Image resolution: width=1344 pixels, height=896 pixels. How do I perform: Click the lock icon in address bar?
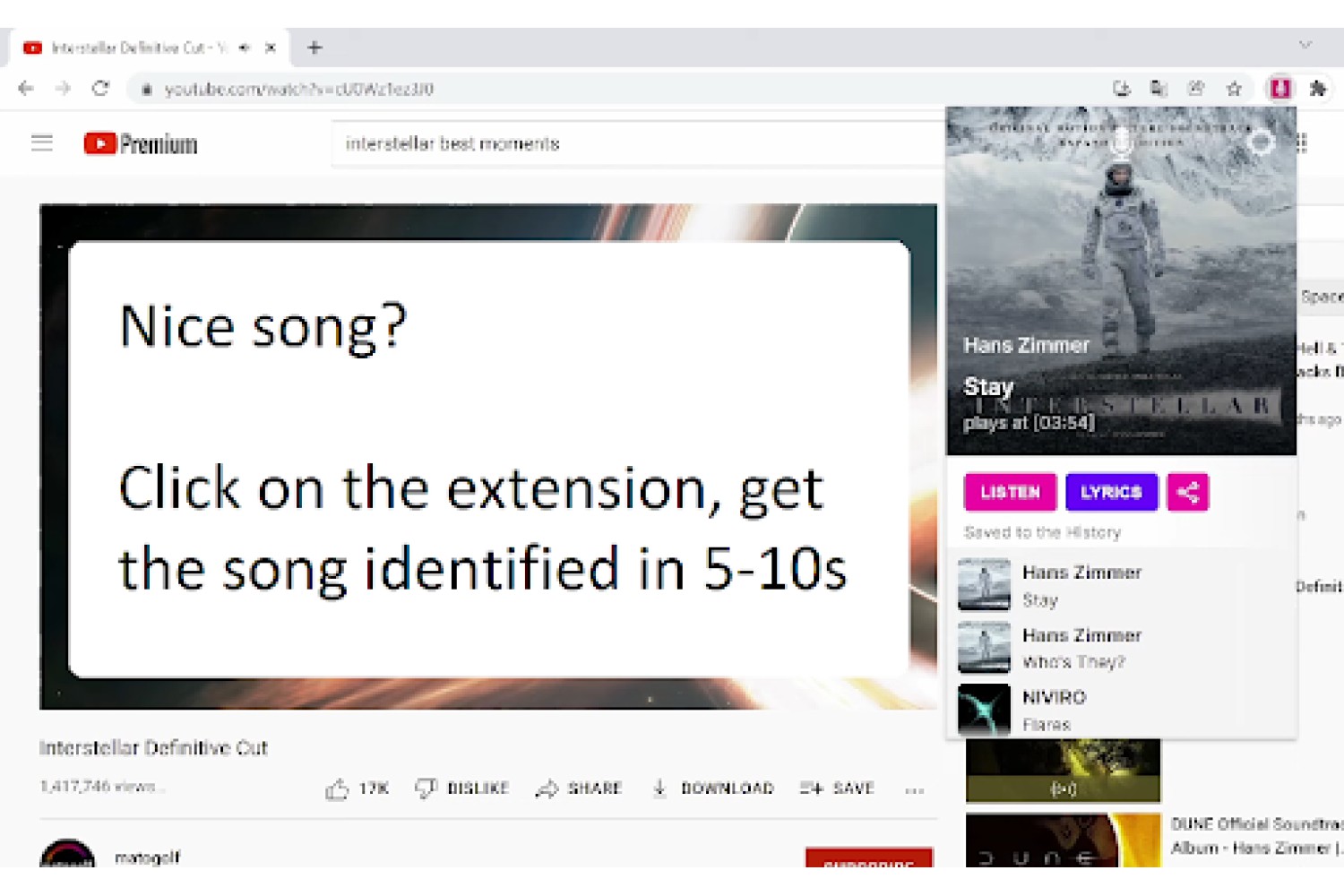click(x=147, y=90)
